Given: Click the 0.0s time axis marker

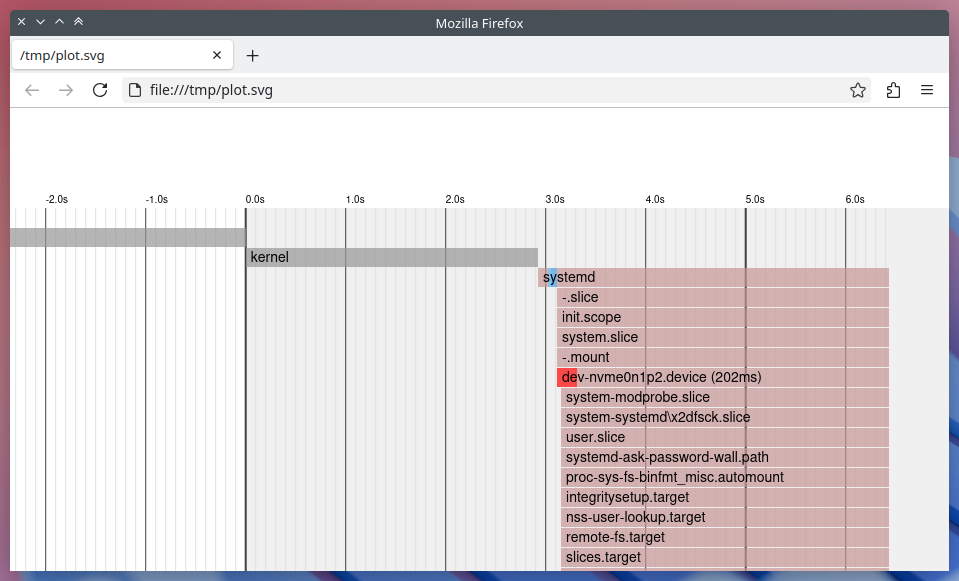Looking at the screenshot, I should coord(254,199).
